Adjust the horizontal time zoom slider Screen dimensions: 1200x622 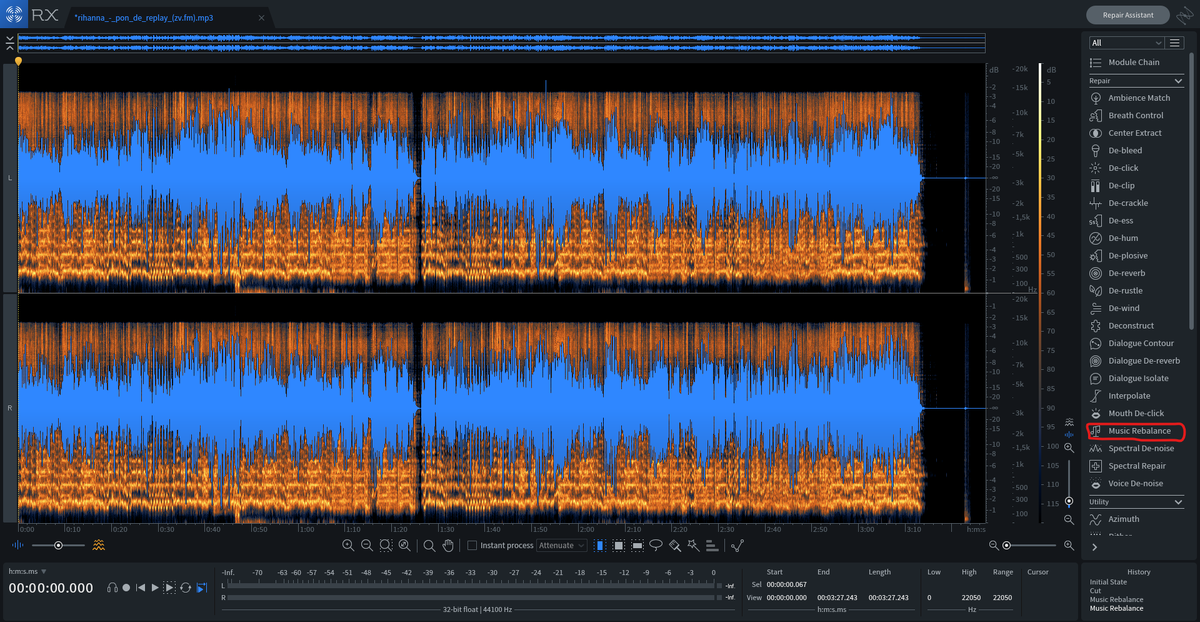[1027, 545]
